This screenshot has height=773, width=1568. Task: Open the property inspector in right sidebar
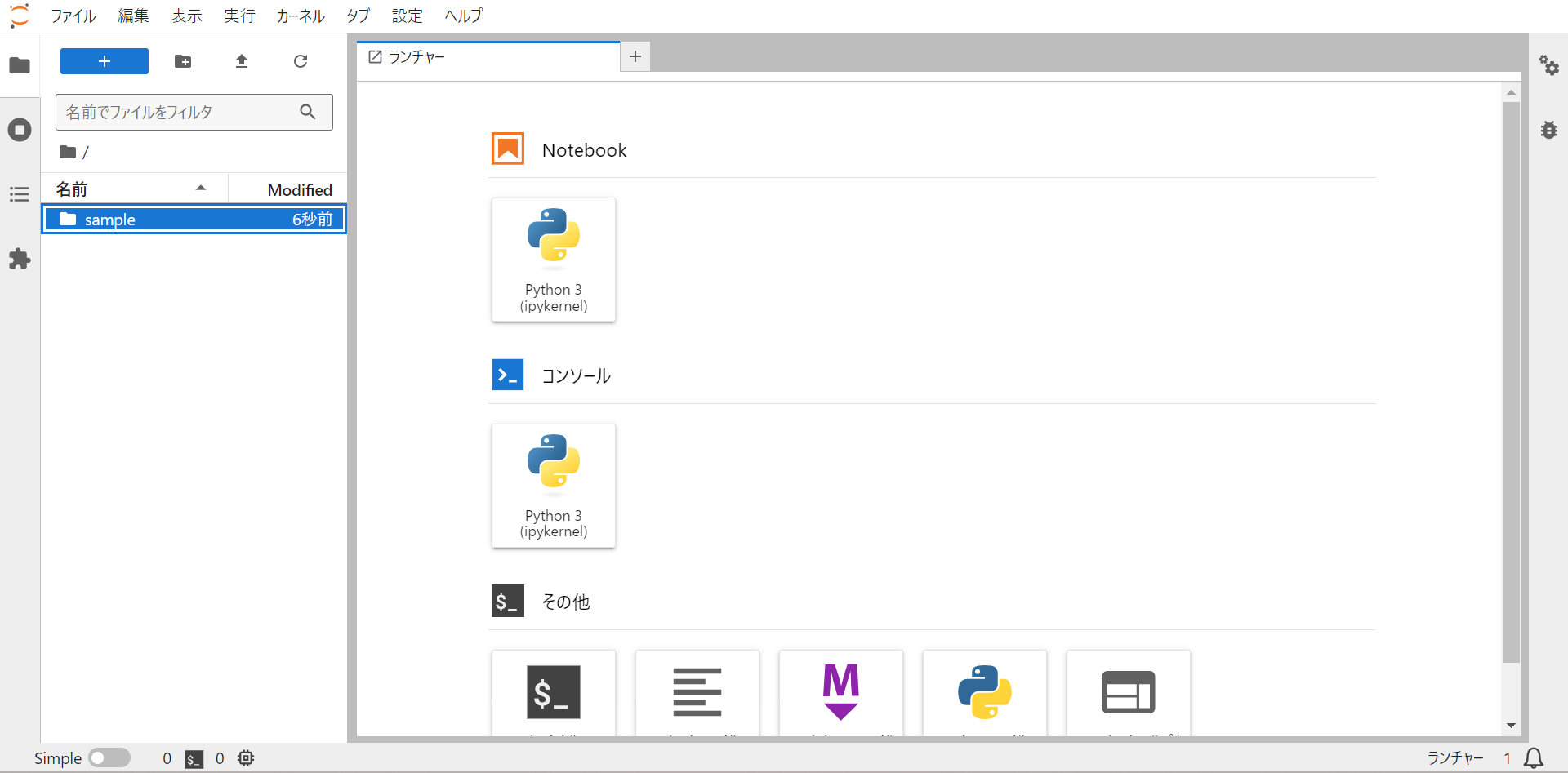pos(1549,65)
